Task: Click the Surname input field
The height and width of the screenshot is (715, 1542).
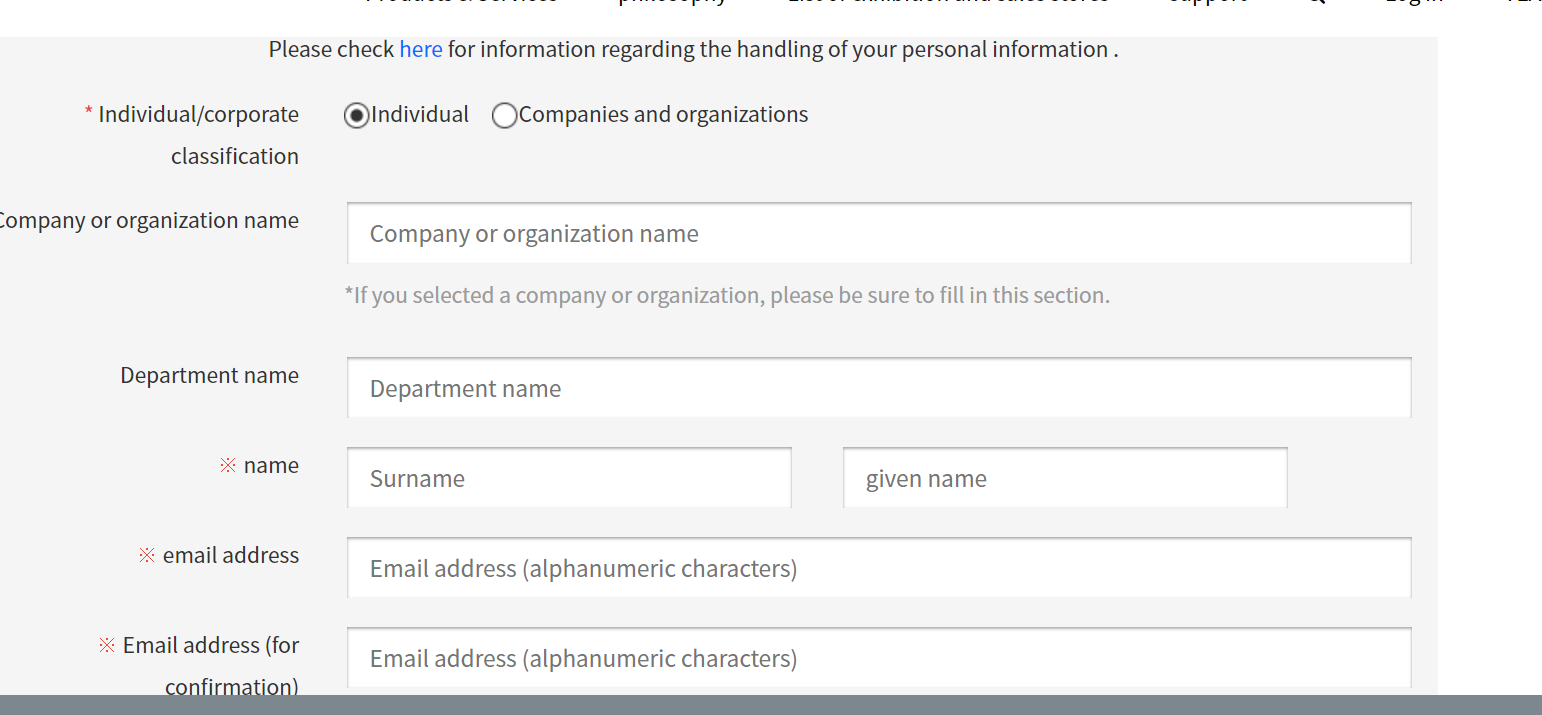Action: [x=569, y=478]
